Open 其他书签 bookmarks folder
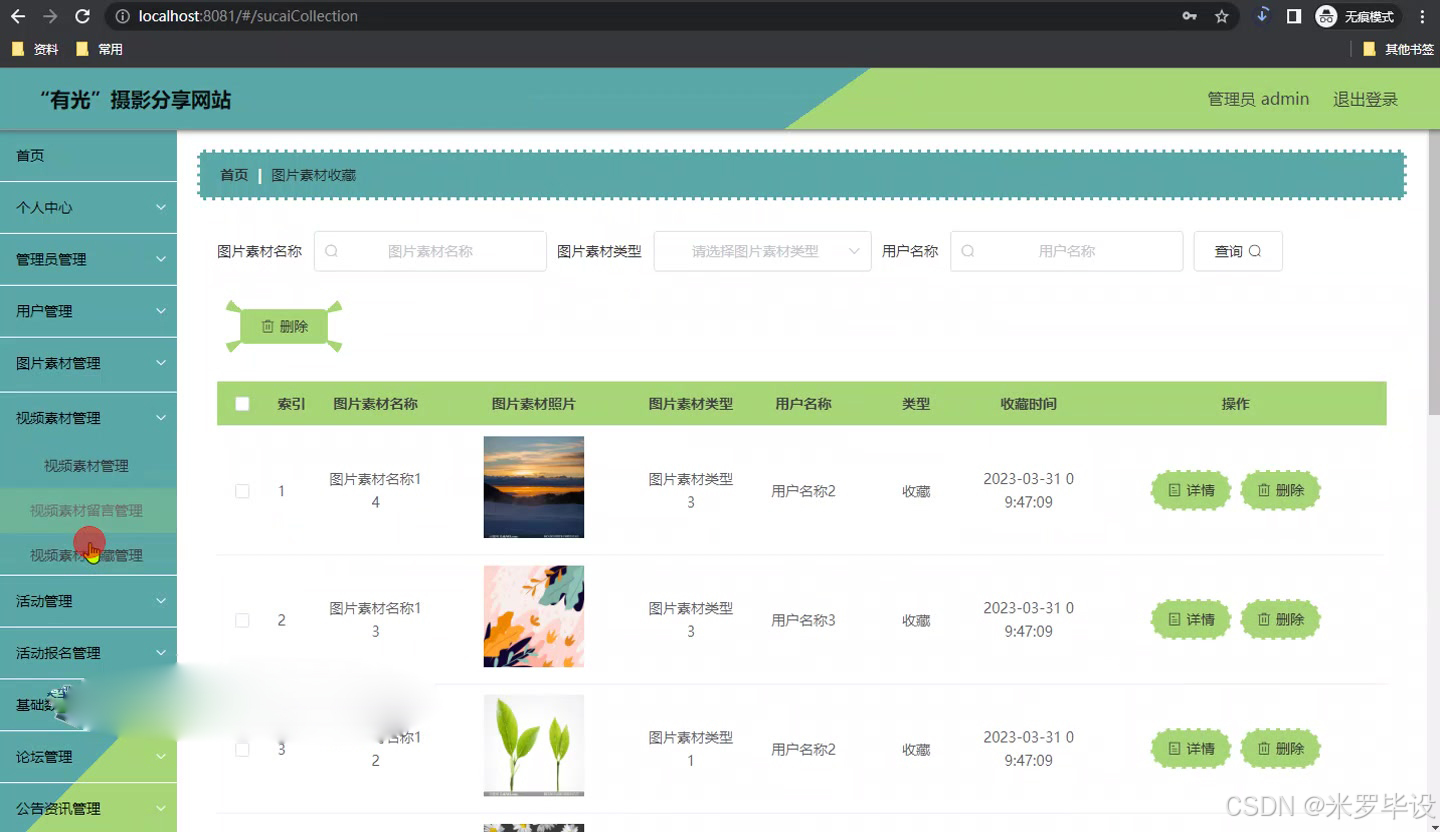The height and width of the screenshot is (832, 1440). click(1398, 49)
